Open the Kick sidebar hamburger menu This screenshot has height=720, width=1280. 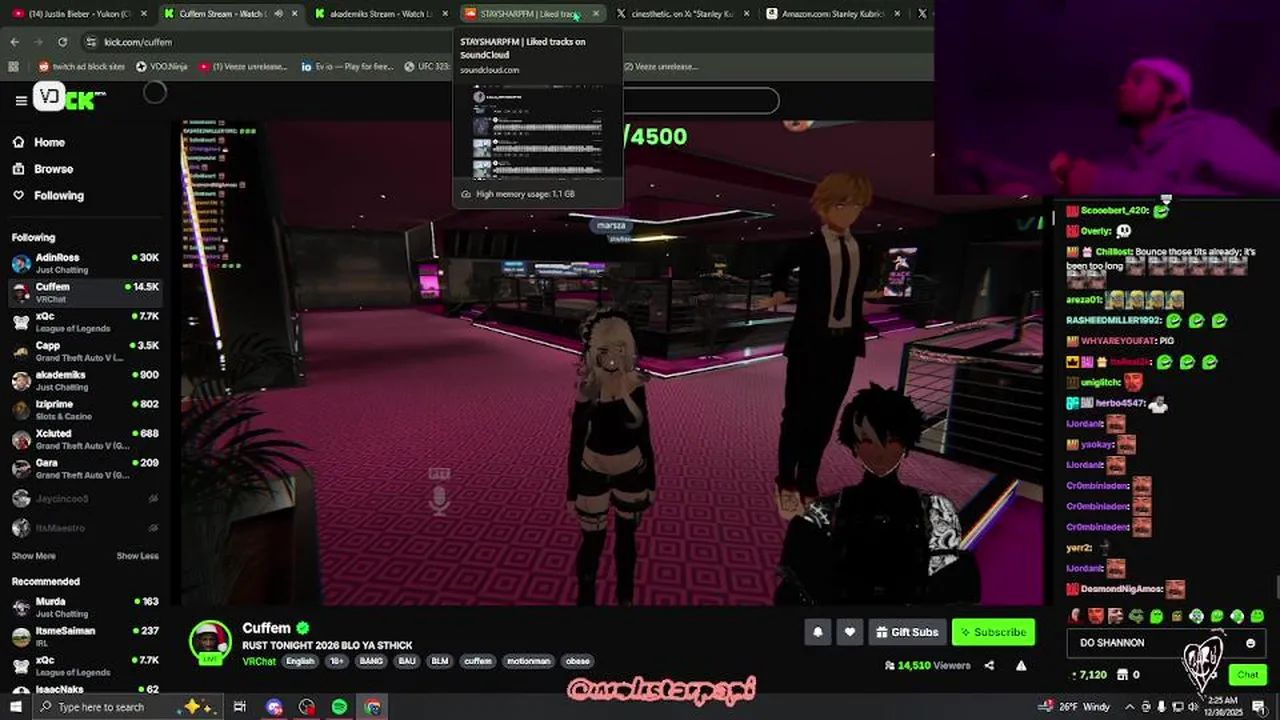[x=21, y=100]
